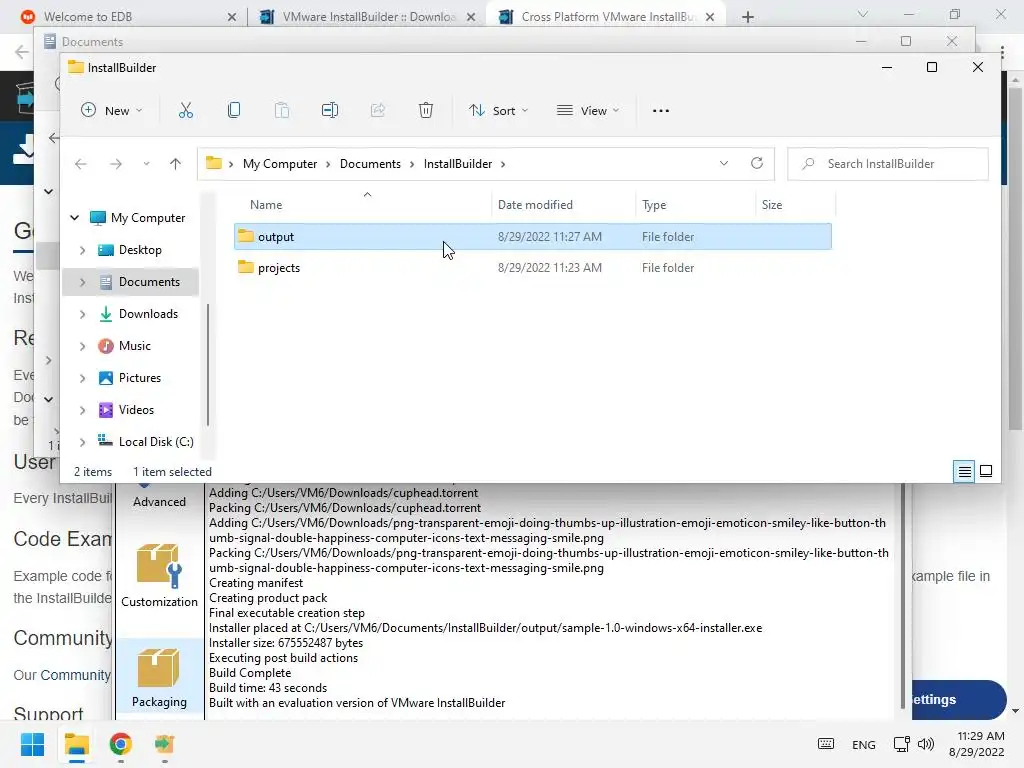This screenshot has width=1024, height=768.
Task: Expand the Videos tree node
Action: point(82,410)
